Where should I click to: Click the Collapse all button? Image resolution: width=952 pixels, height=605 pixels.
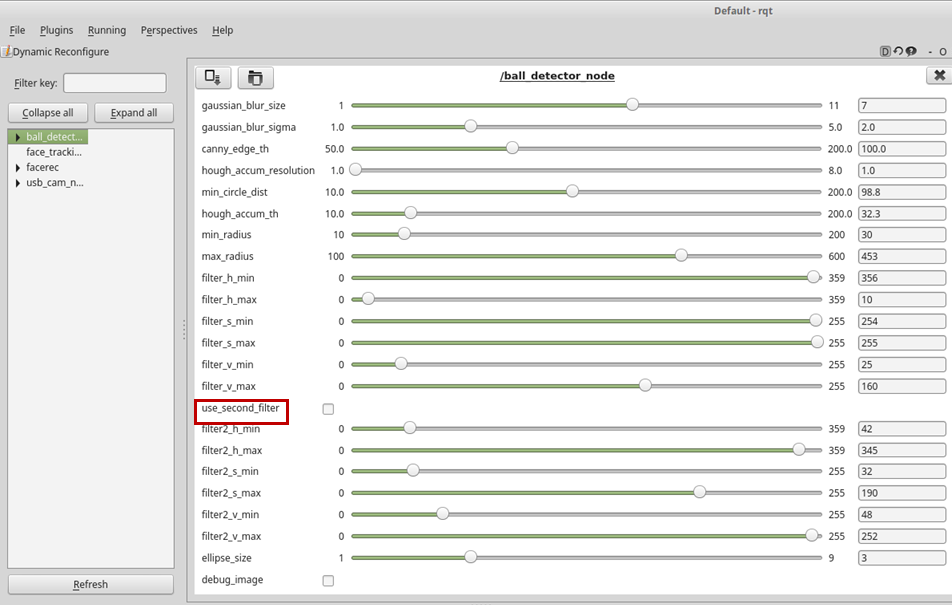[x=48, y=113]
